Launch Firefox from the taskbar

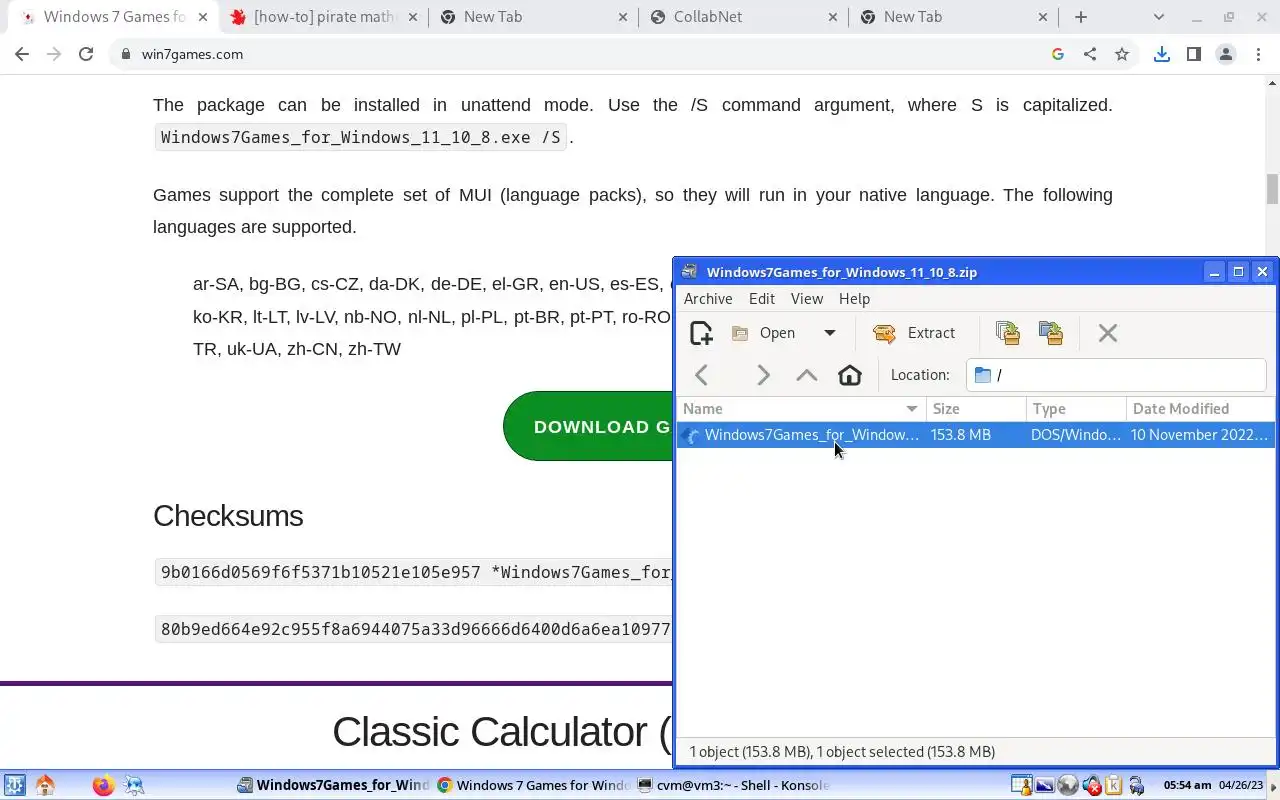[x=102, y=786]
